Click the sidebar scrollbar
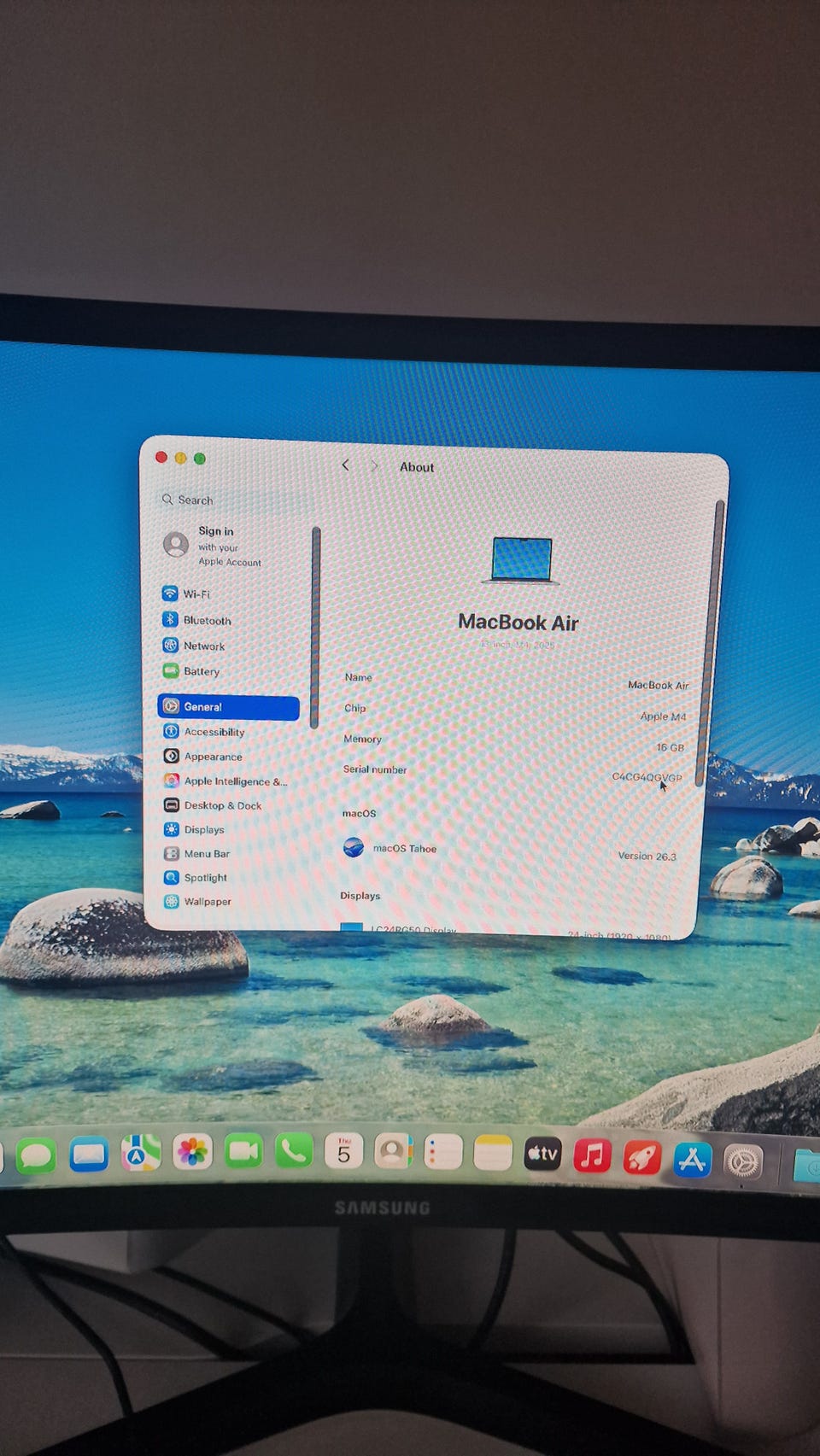This screenshot has width=820, height=1456. [x=315, y=628]
